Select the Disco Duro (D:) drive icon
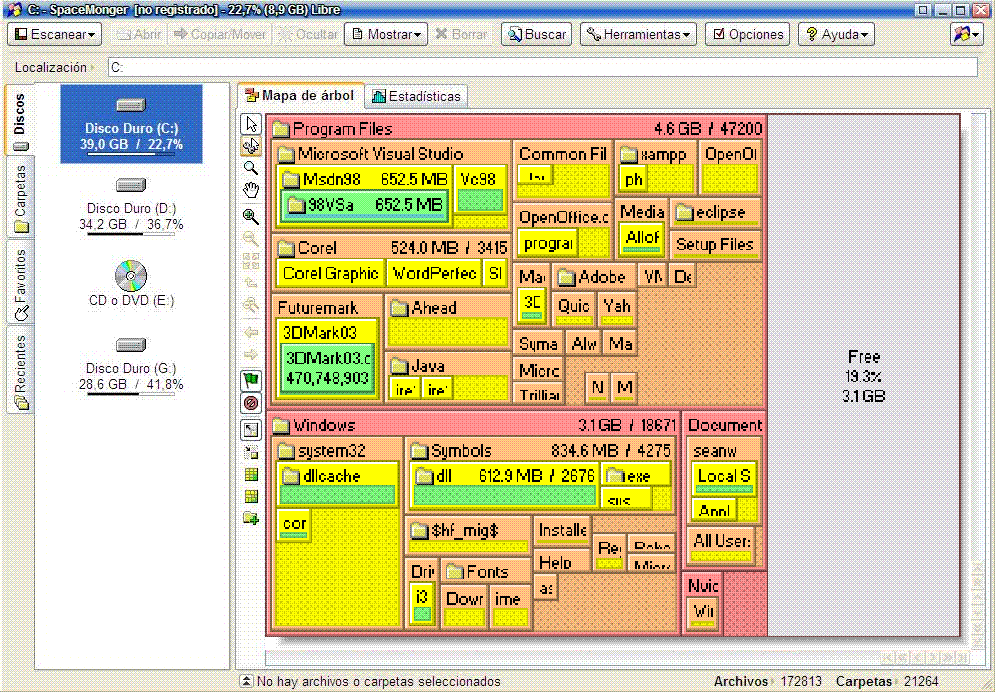 tap(131, 185)
